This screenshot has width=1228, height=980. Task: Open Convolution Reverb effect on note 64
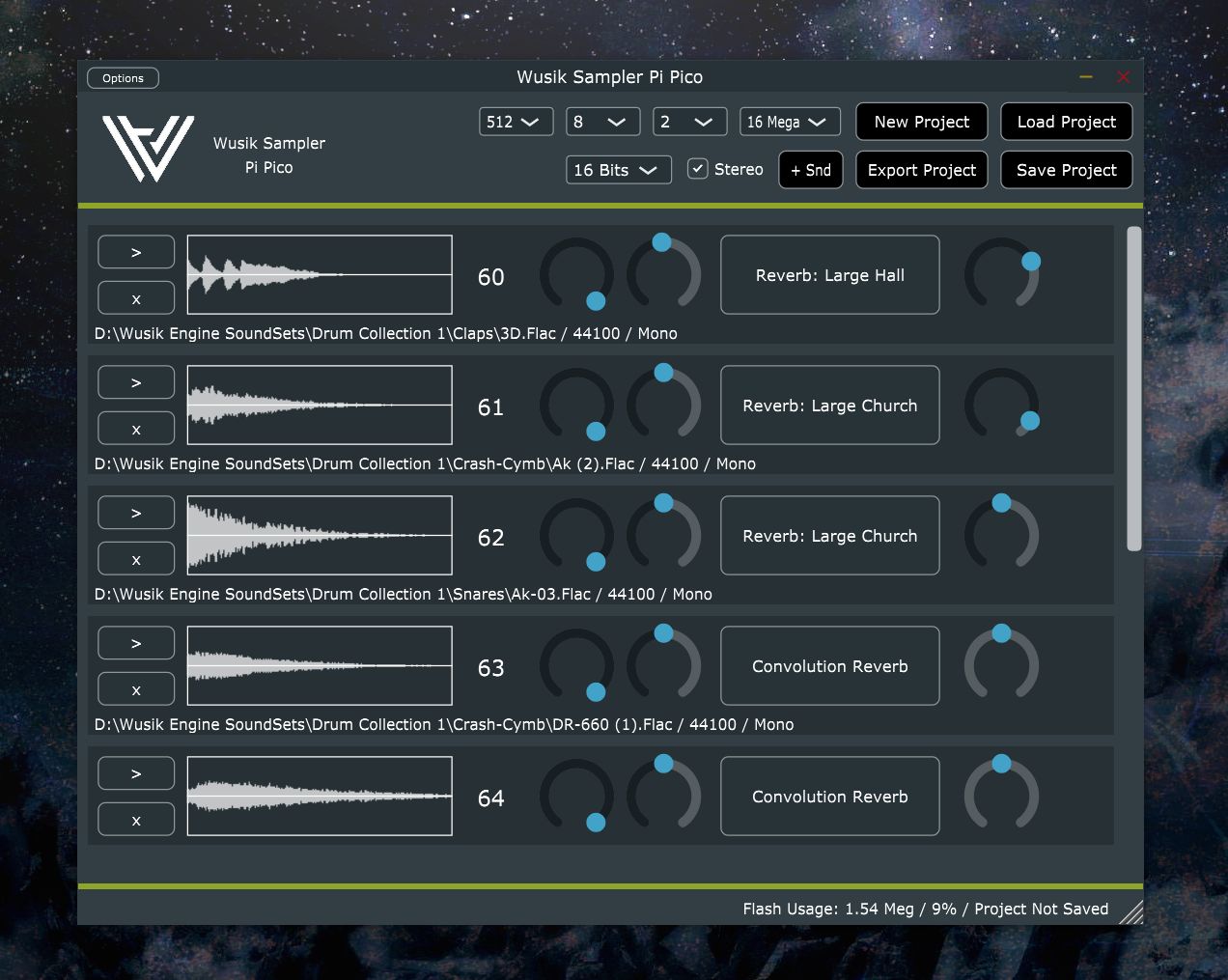click(x=830, y=797)
